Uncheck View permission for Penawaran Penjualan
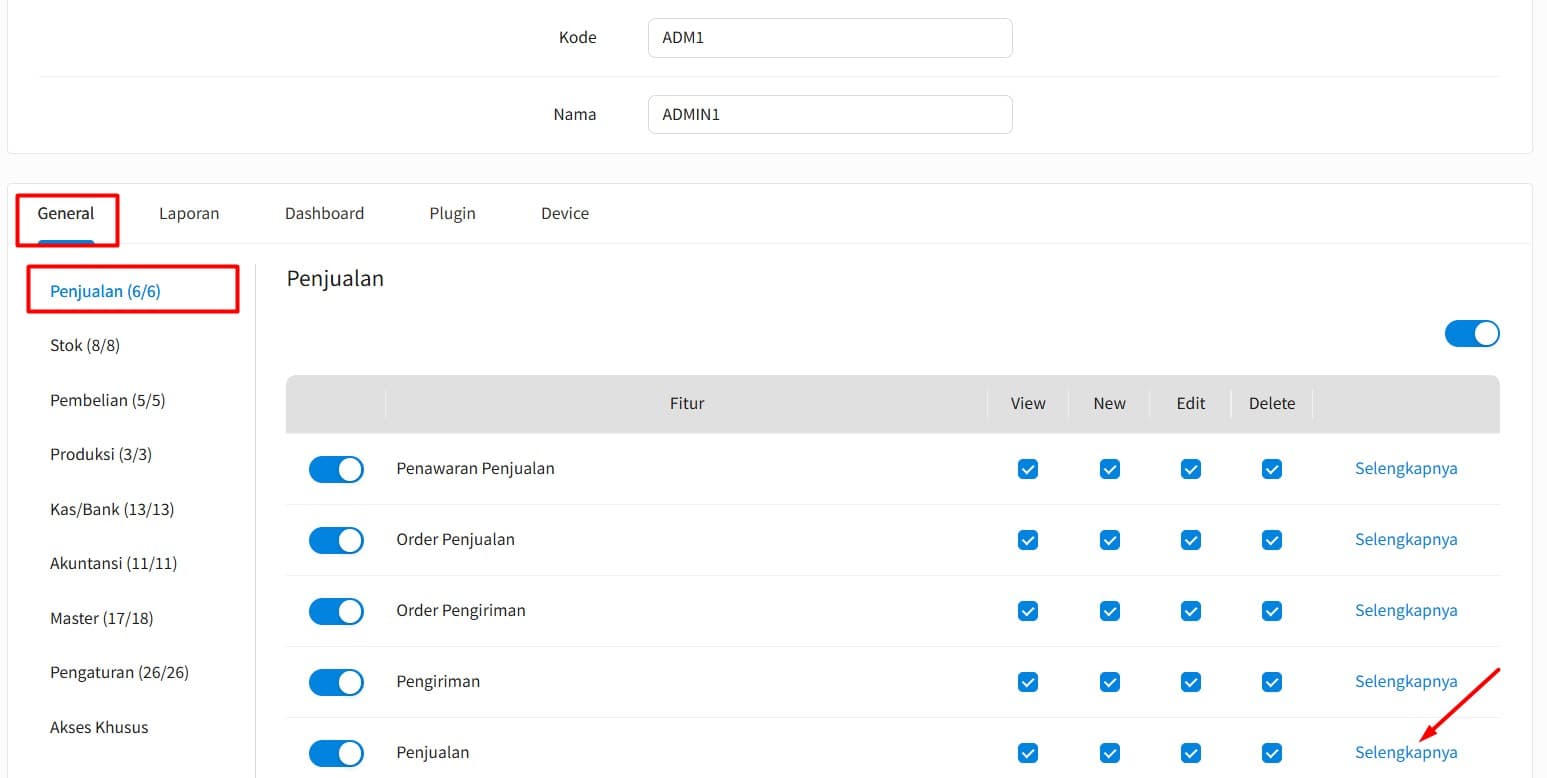 tap(1027, 468)
